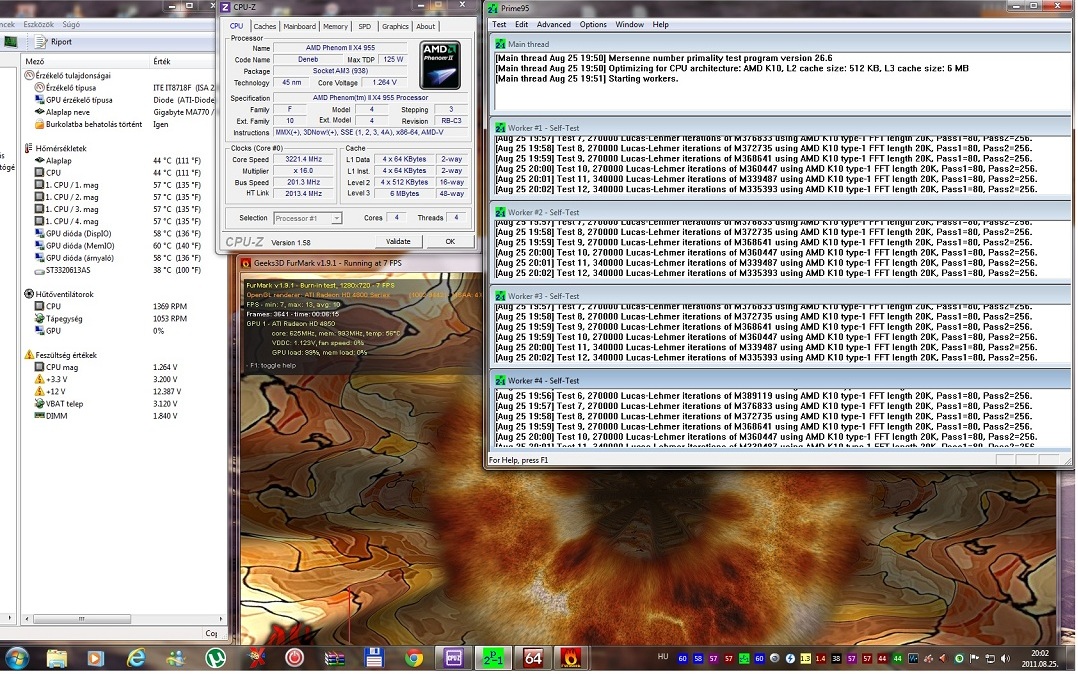Open the Súgó menu in the sensor window
Screen dimensions: 1078x674
click(x=71, y=24)
